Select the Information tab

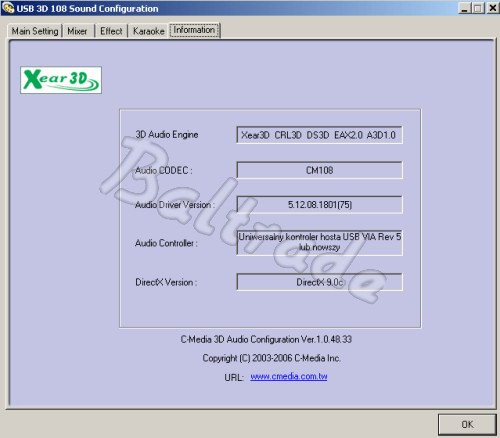(x=194, y=30)
